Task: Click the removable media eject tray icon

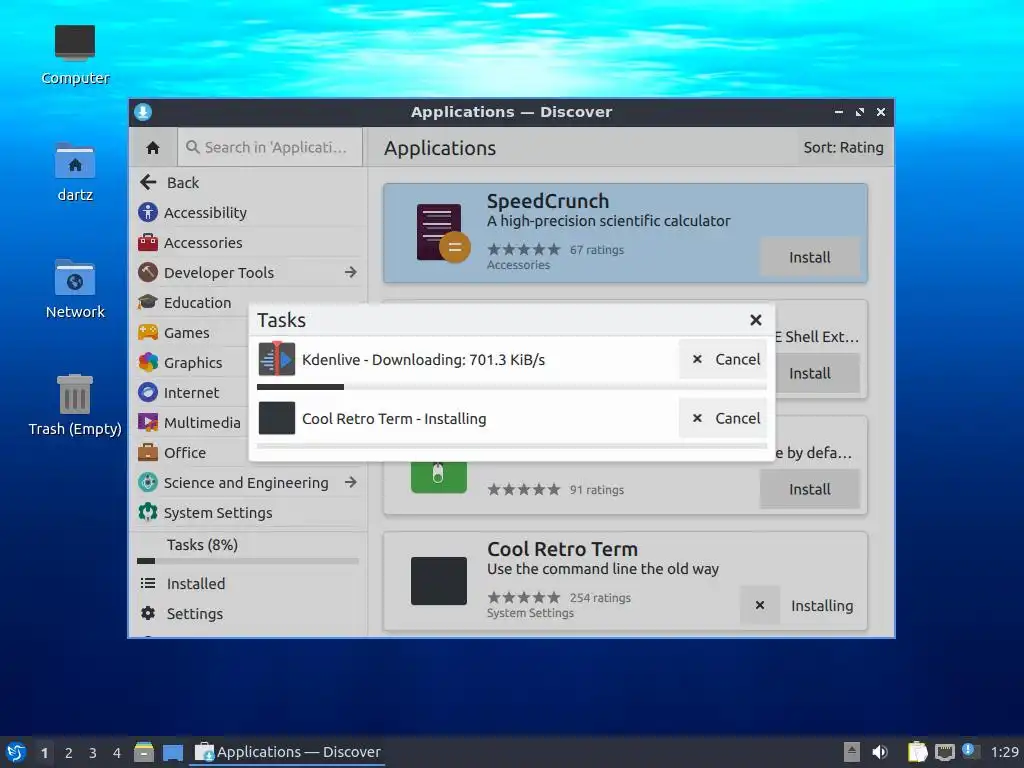Action: coord(852,752)
